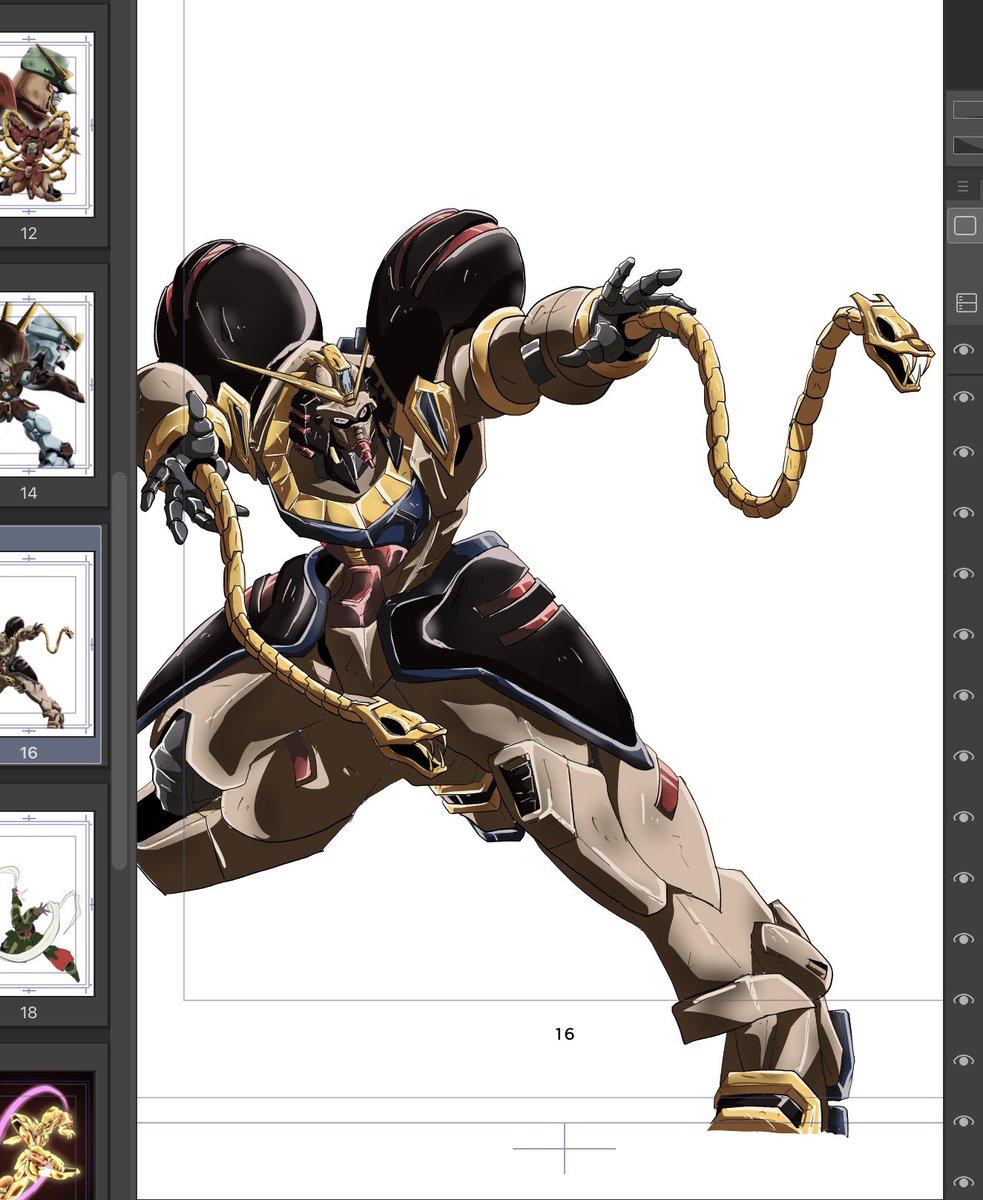Image resolution: width=983 pixels, height=1200 pixels.
Task: Select the page 14 thumbnail
Action: [46, 385]
